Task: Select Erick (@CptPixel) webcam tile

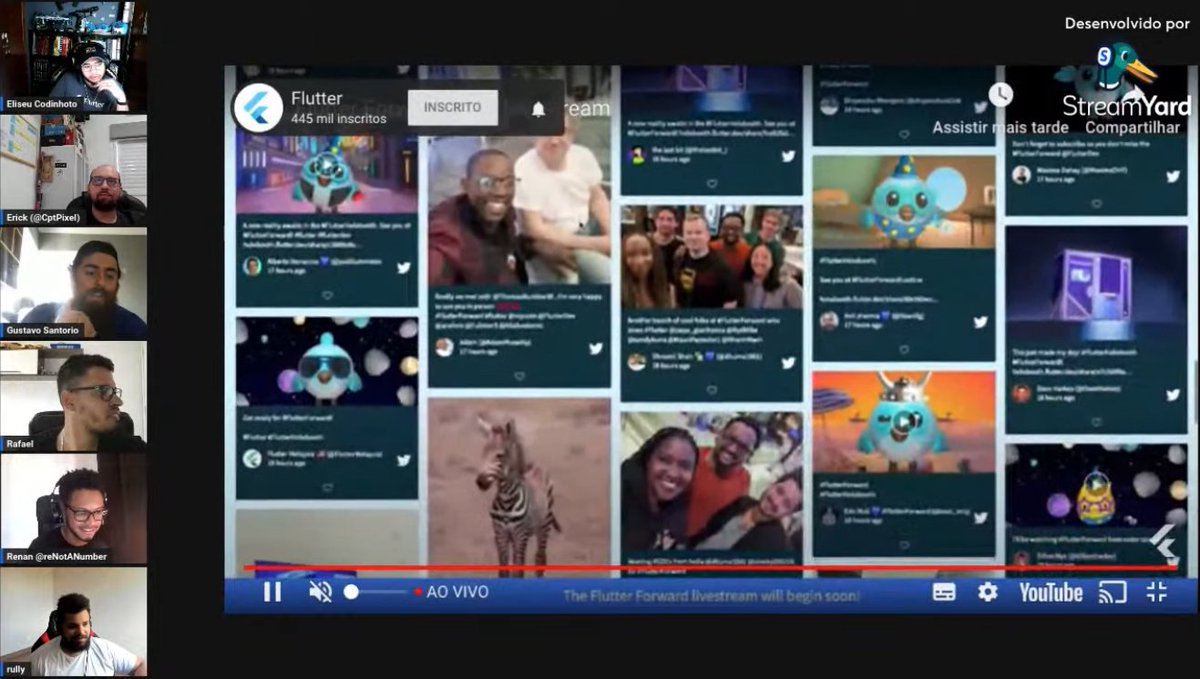Action: (74, 170)
